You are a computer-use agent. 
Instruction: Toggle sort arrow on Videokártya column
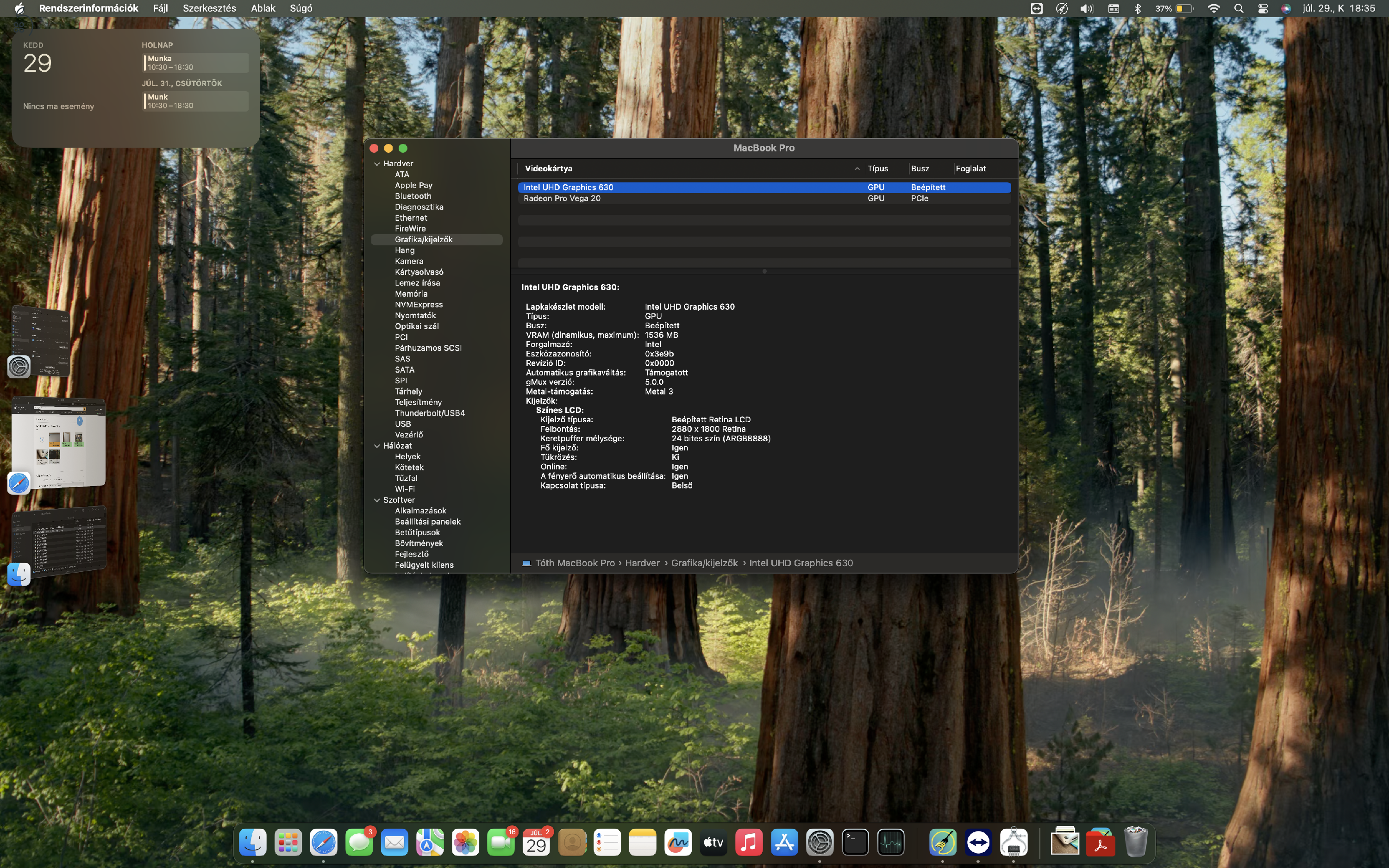pos(857,169)
